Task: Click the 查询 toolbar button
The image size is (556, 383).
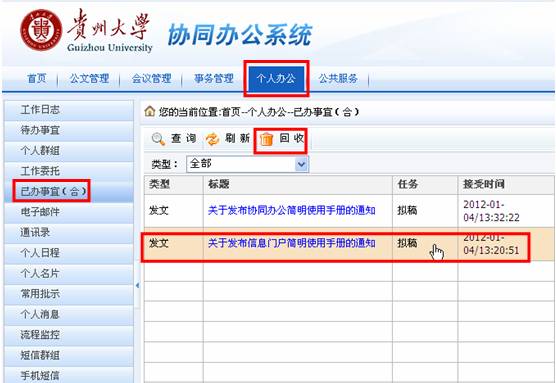Action: coord(174,139)
